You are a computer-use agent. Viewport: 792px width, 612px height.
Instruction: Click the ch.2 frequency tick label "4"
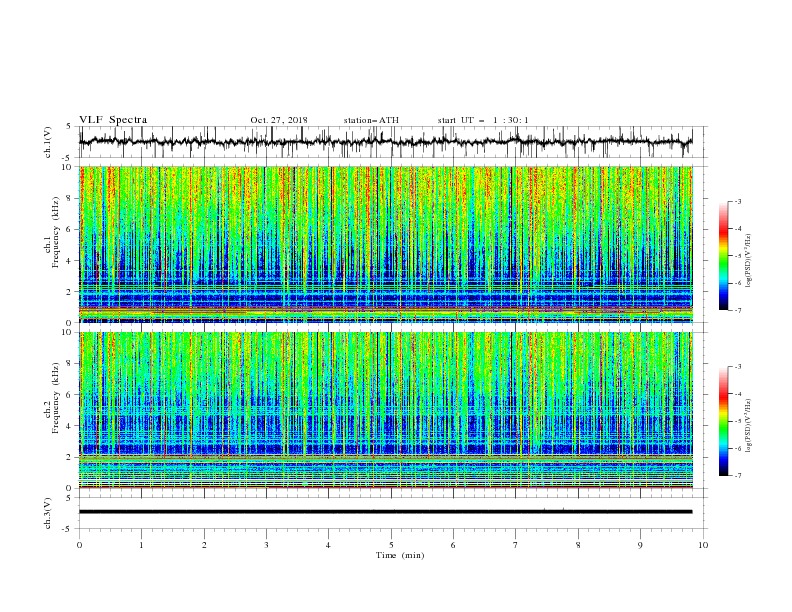71,426
